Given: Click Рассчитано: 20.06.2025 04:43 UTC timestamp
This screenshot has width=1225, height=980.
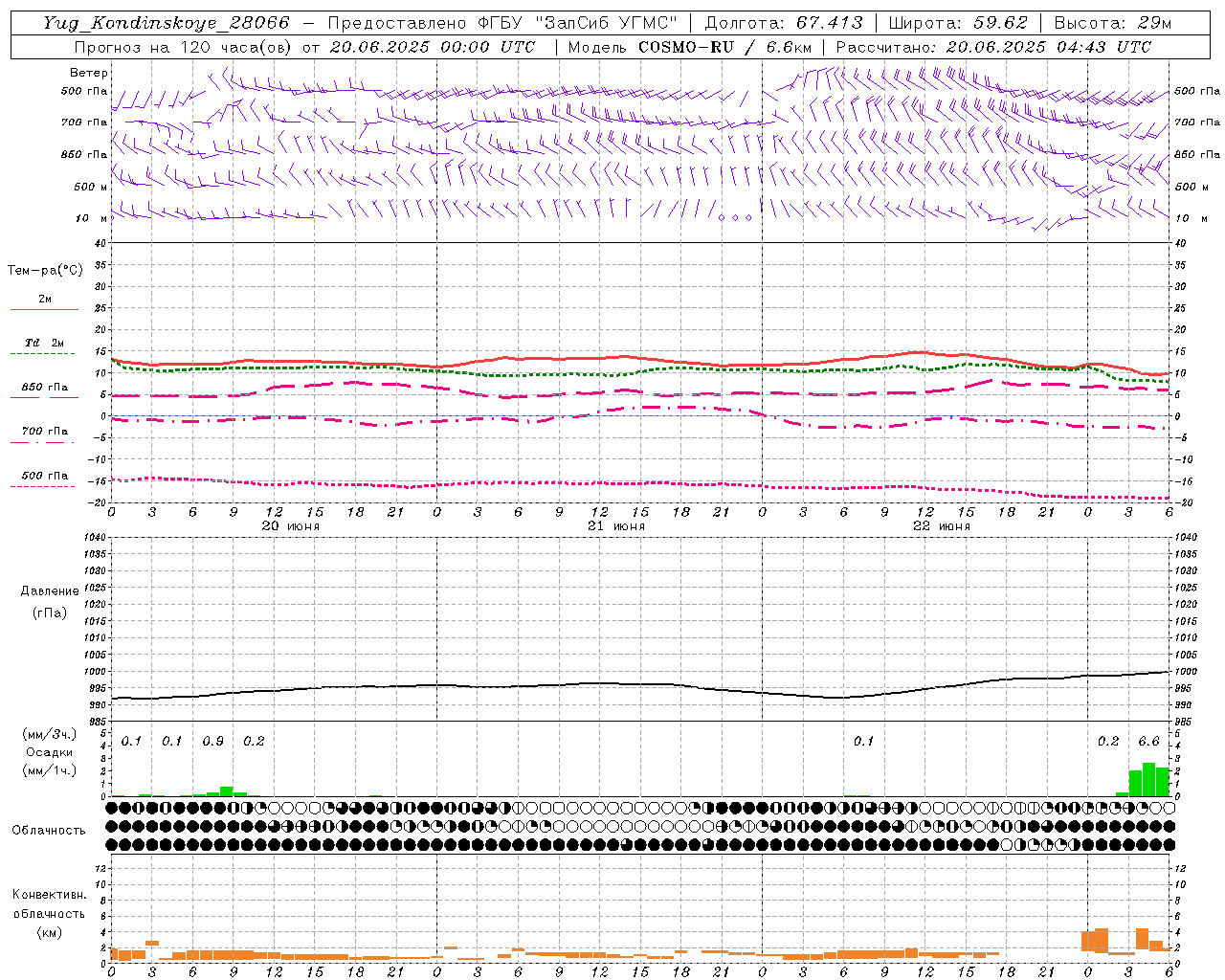Looking at the screenshot, I should pyautogui.click(x=993, y=47).
